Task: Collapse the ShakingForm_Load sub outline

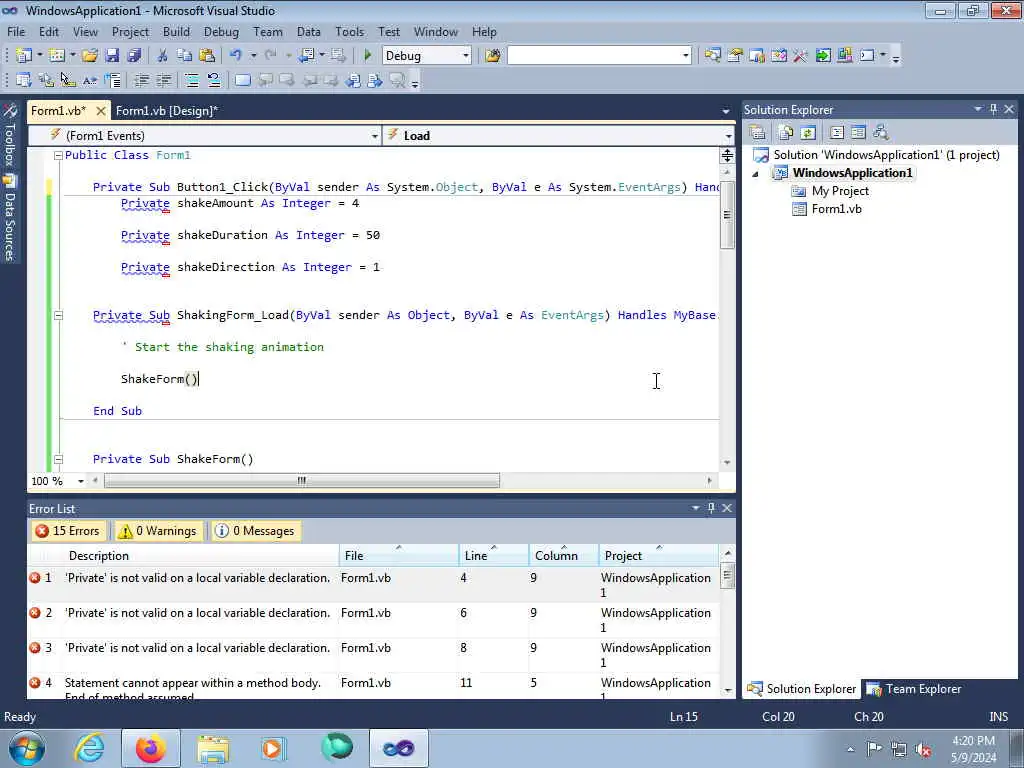Action: pos(58,315)
